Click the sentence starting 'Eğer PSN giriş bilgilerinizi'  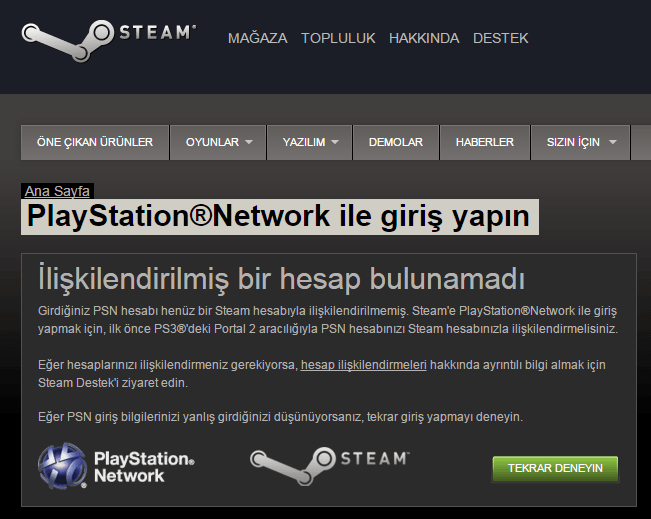tap(280, 416)
